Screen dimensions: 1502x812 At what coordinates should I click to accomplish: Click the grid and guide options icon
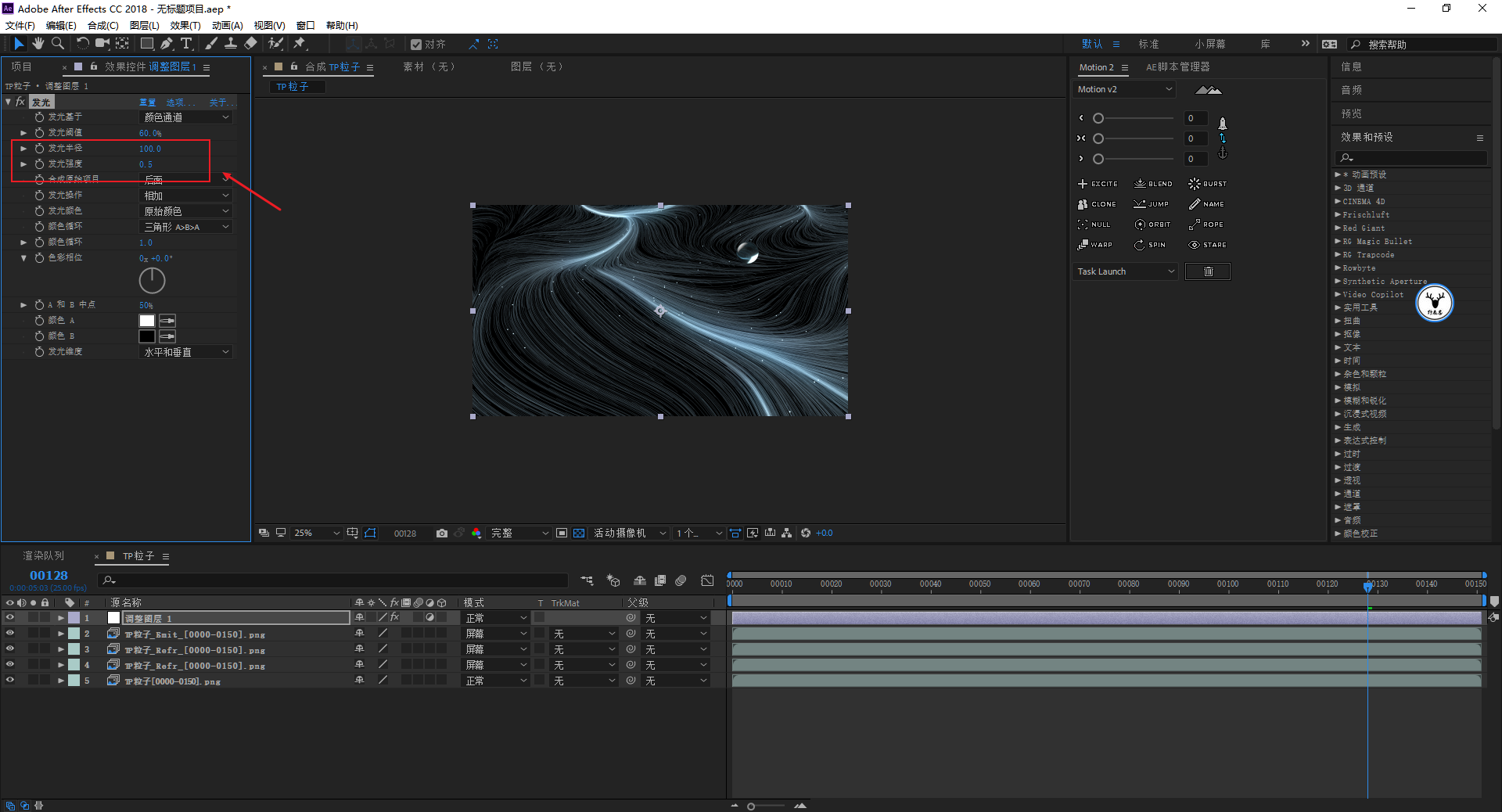[x=353, y=534]
